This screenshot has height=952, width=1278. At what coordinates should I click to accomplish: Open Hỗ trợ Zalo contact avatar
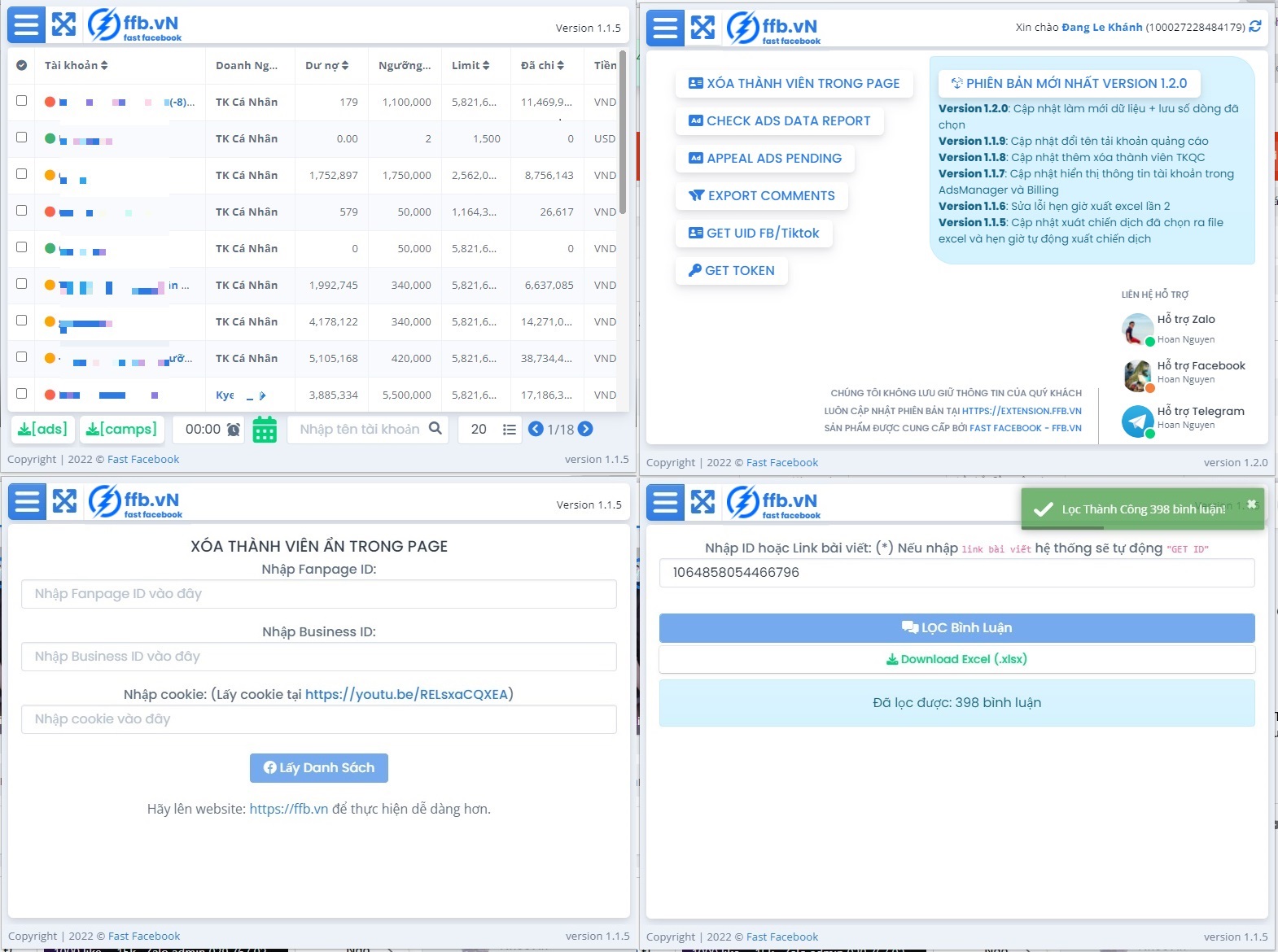coord(1138,329)
